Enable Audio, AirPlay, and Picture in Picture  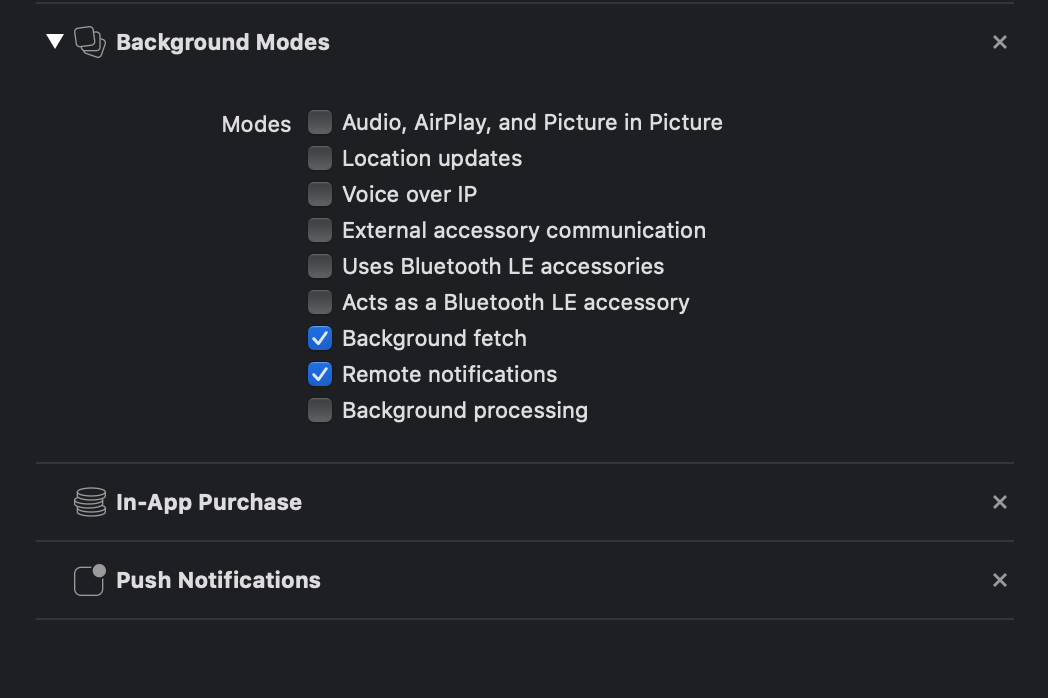point(320,122)
